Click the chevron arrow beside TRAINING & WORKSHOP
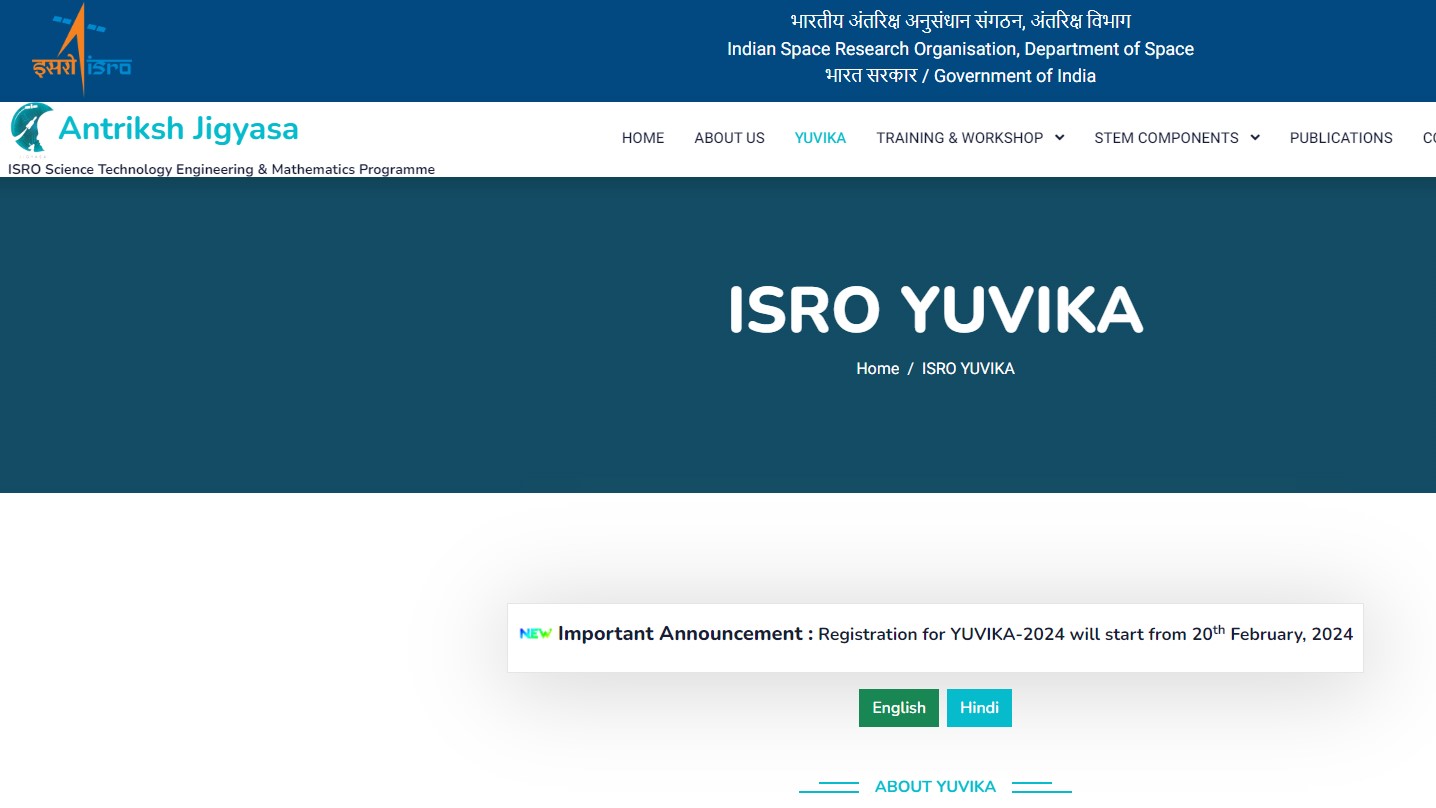 (x=1060, y=139)
